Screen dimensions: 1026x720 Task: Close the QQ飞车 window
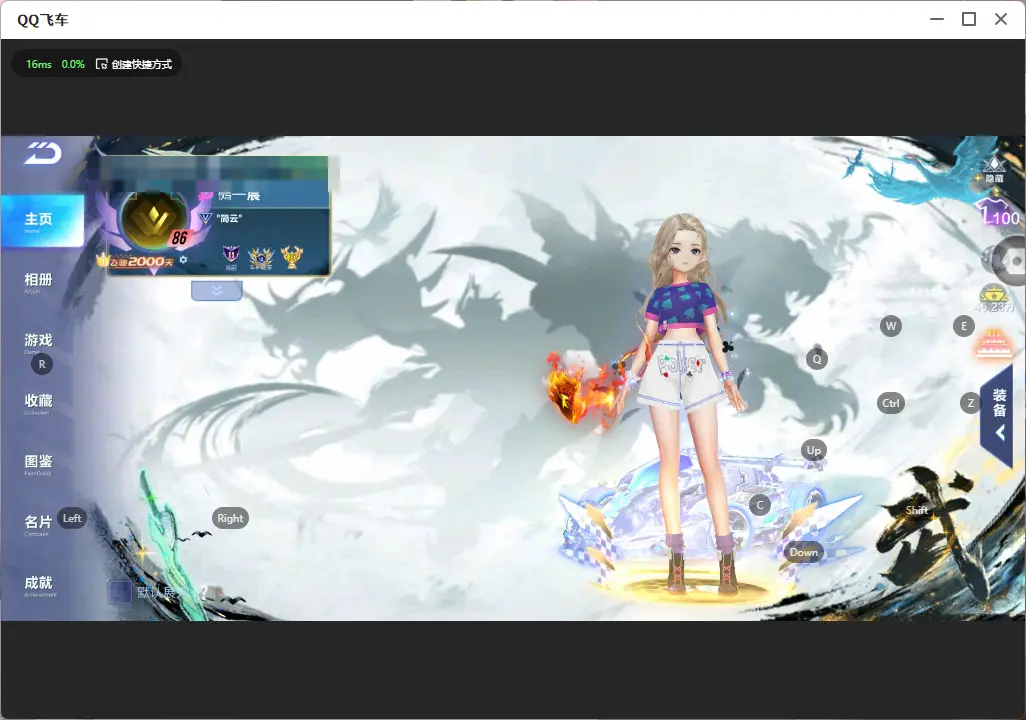pos(1000,19)
